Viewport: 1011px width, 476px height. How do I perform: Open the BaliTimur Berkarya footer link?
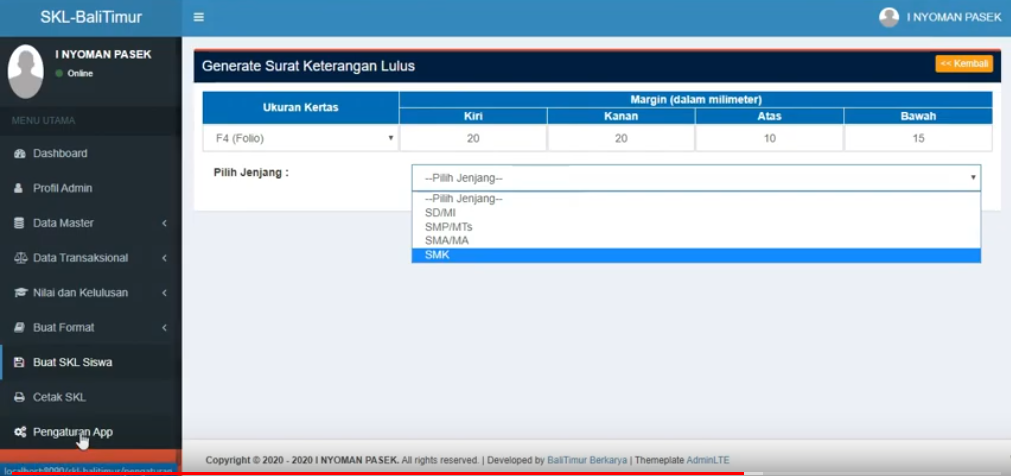tap(587, 461)
